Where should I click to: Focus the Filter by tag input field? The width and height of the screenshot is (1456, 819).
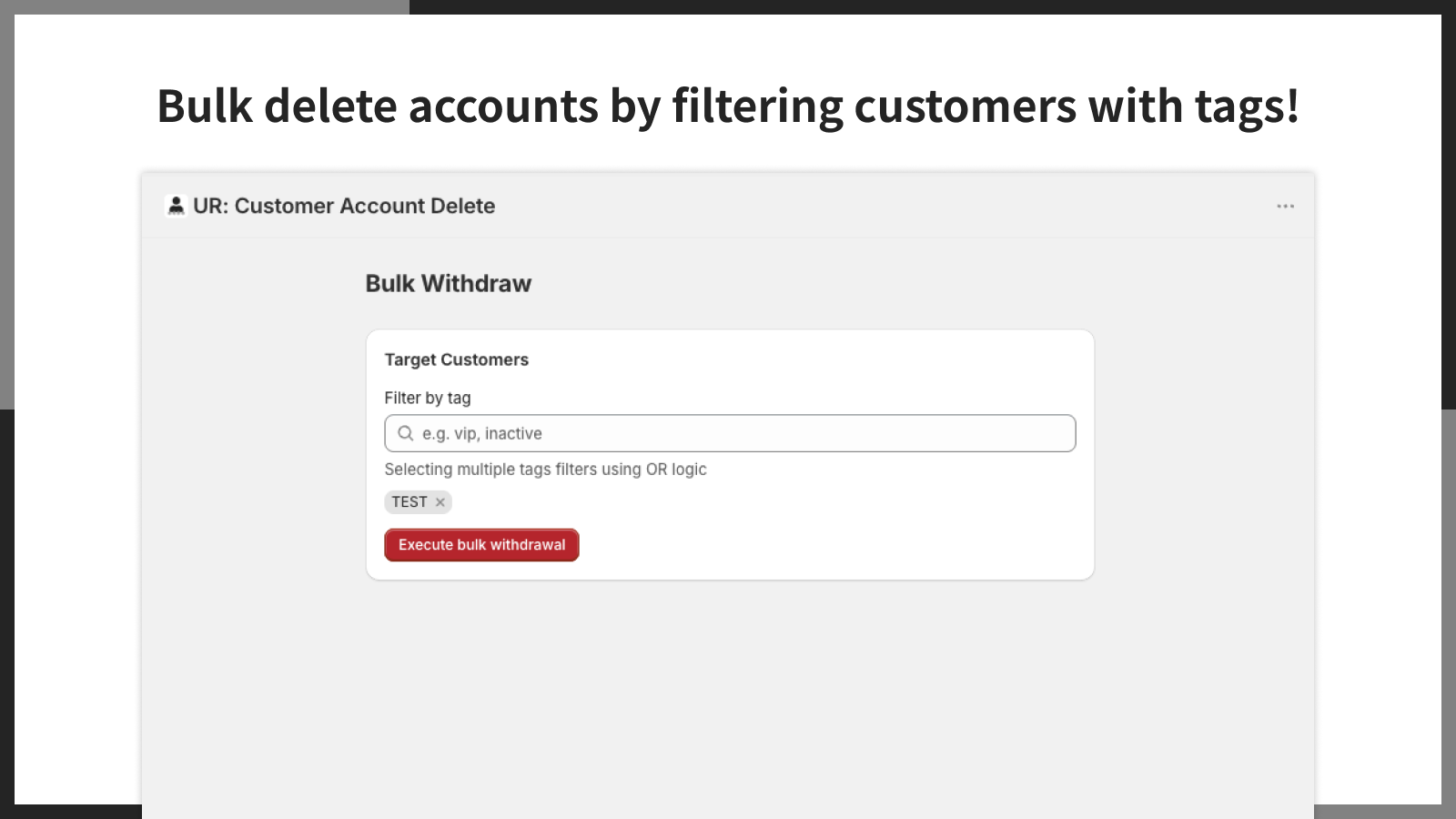tap(730, 433)
